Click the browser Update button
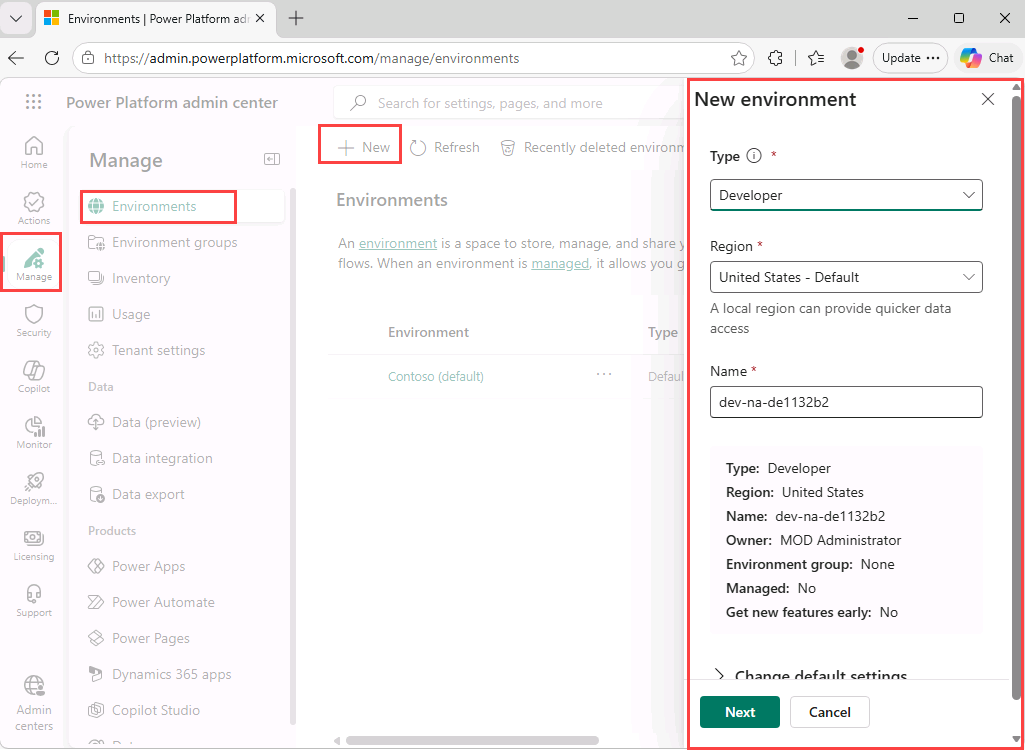This screenshot has width=1025, height=750. pyautogui.click(x=910, y=58)
